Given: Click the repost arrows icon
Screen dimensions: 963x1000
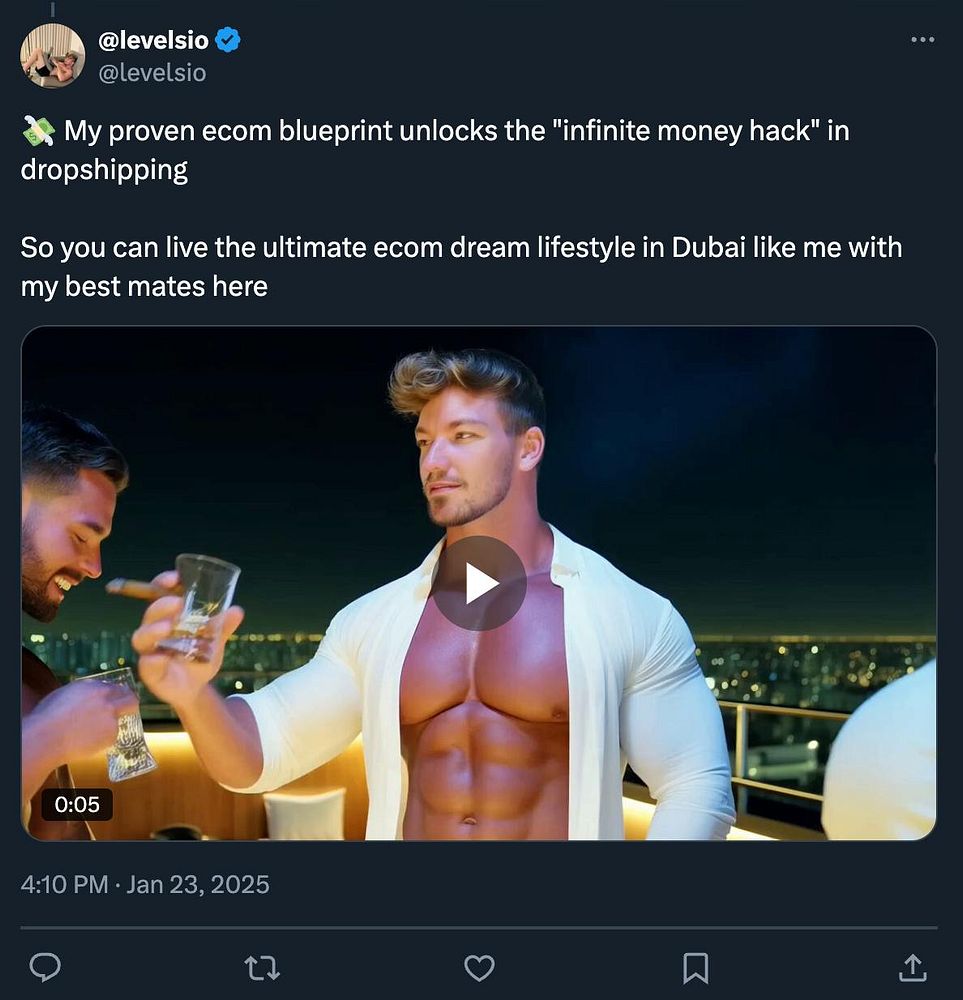Looking at the screenshot, I should (262, 967).
